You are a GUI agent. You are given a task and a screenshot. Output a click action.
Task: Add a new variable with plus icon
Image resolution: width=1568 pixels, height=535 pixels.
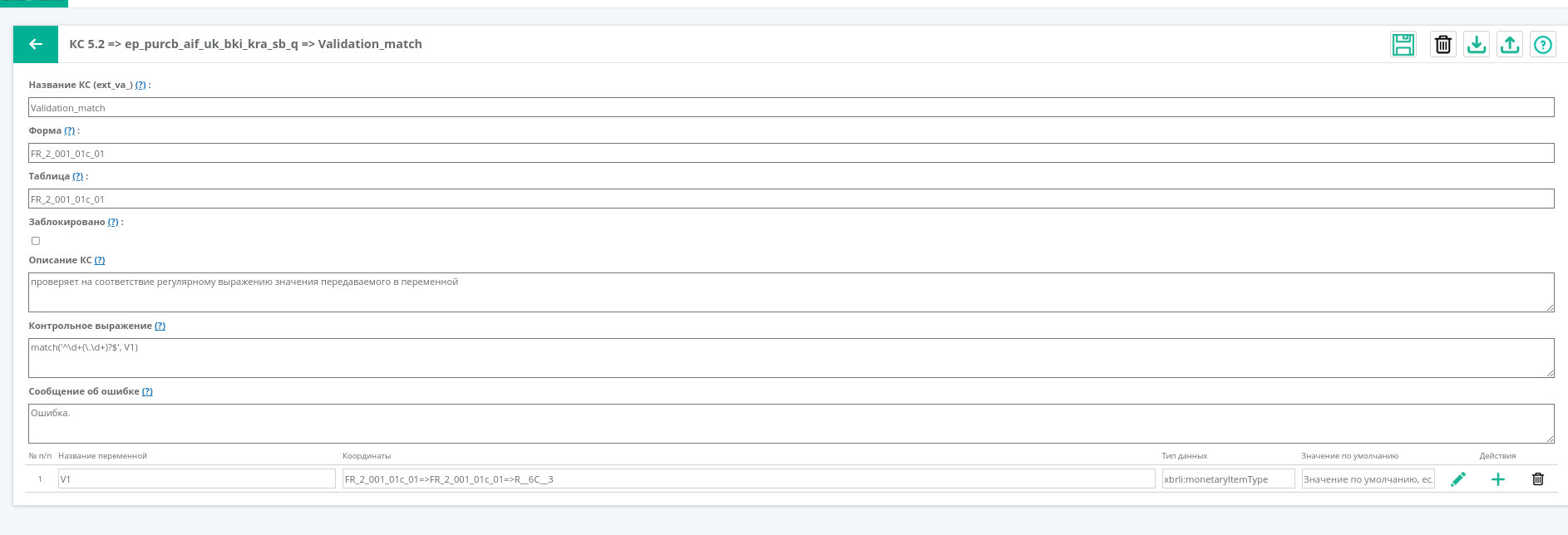coord(1498,479)
